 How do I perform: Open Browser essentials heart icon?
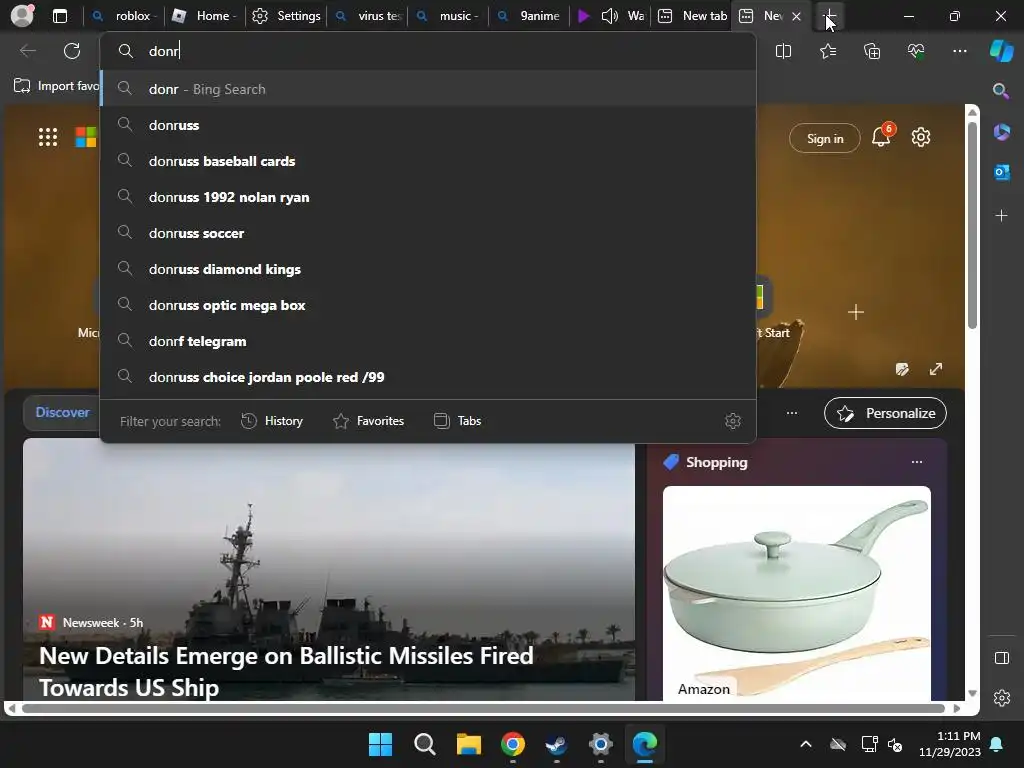(916, 51)
